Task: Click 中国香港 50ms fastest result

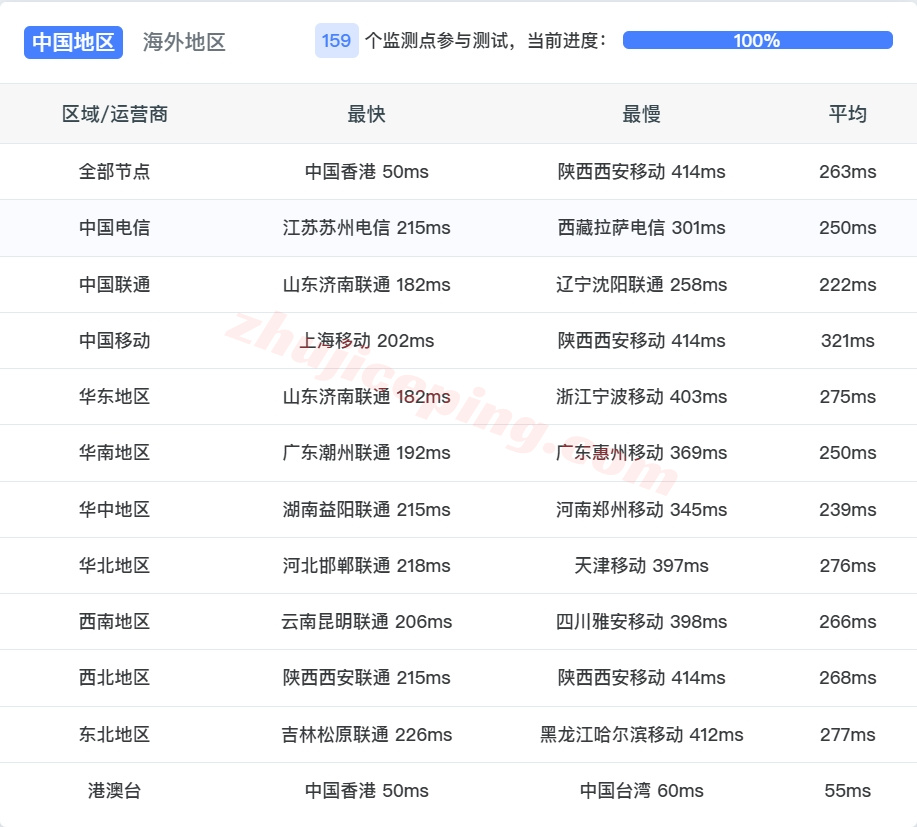Action: tap(366, 171)
